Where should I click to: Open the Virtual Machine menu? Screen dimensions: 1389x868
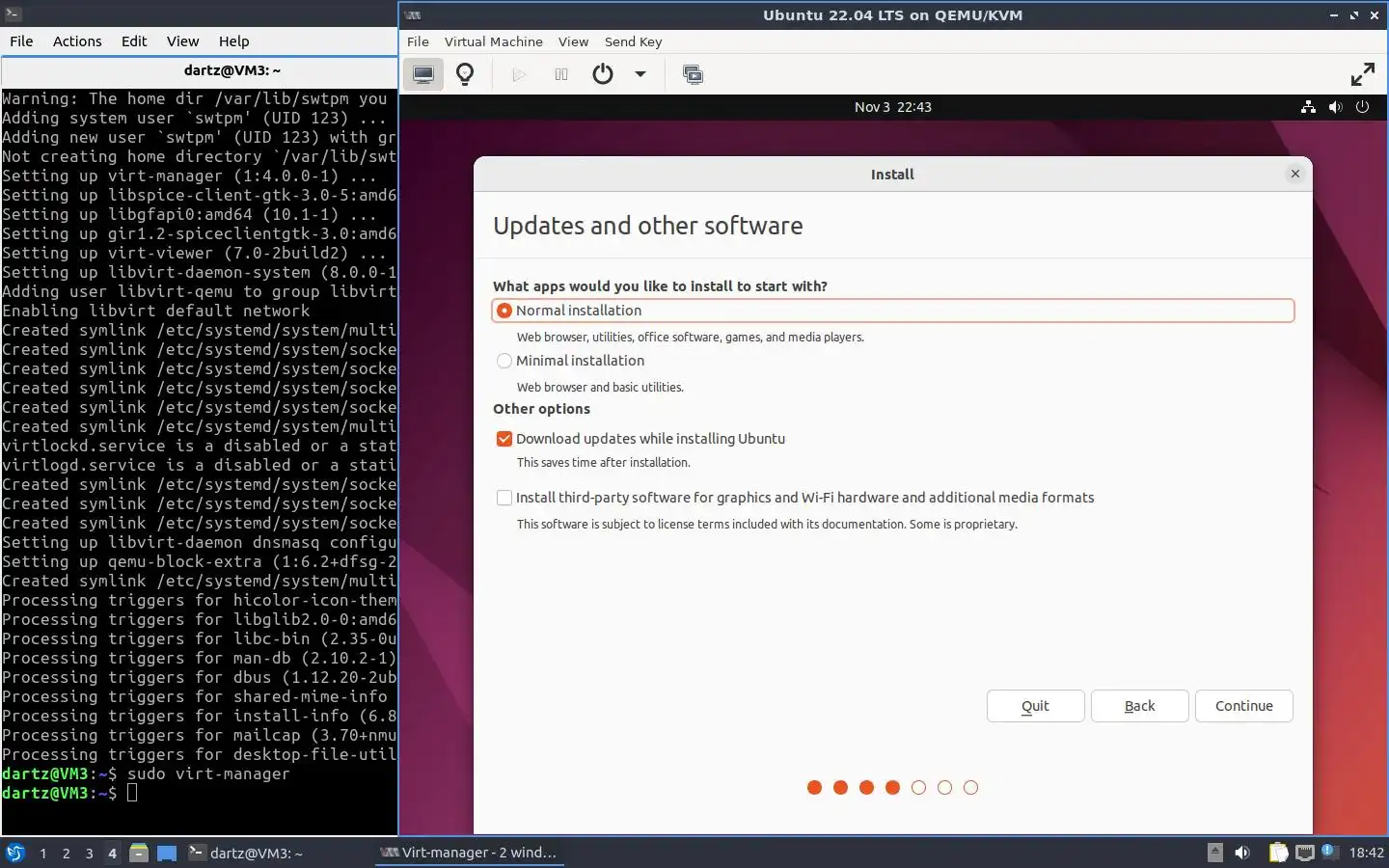click(493, 41)
